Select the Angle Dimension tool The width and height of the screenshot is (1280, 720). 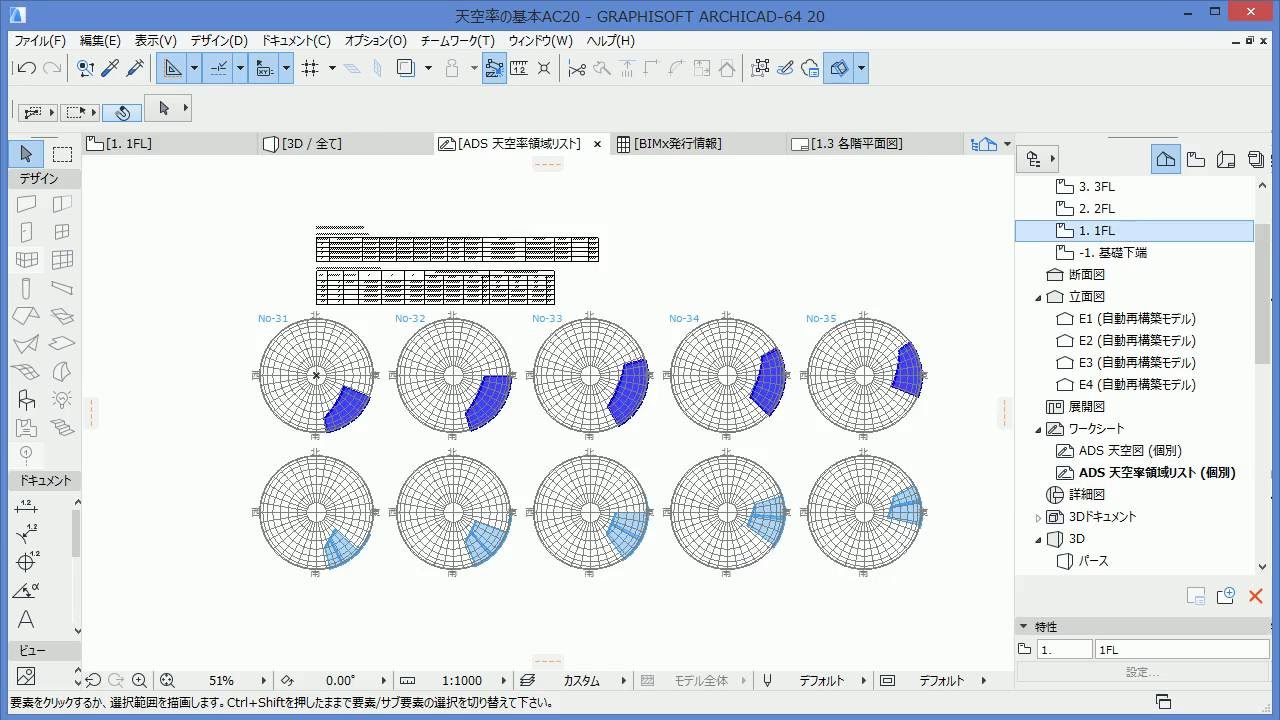pyautogui.click(x=26, y=591)
